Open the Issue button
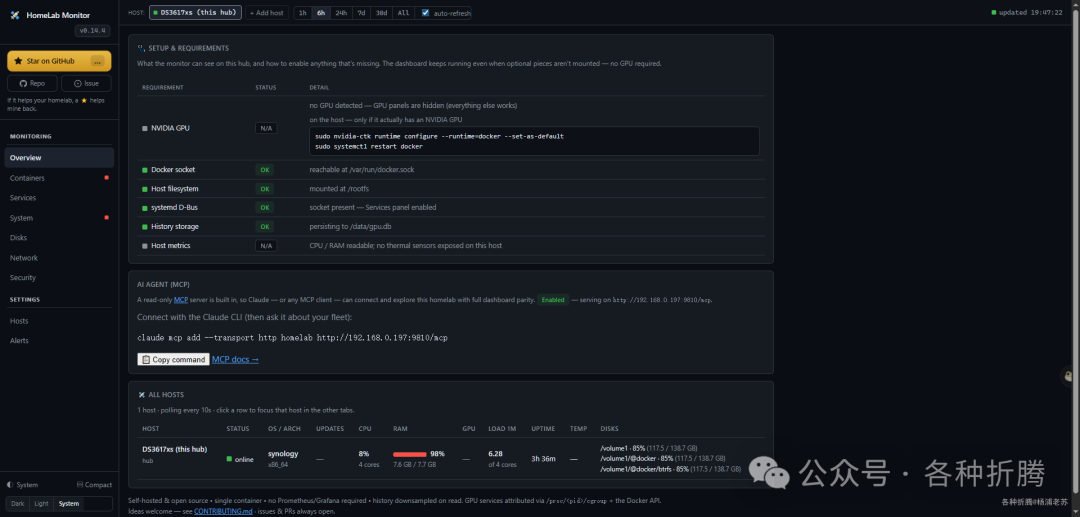1080x517 pixels. pos(86,83)
